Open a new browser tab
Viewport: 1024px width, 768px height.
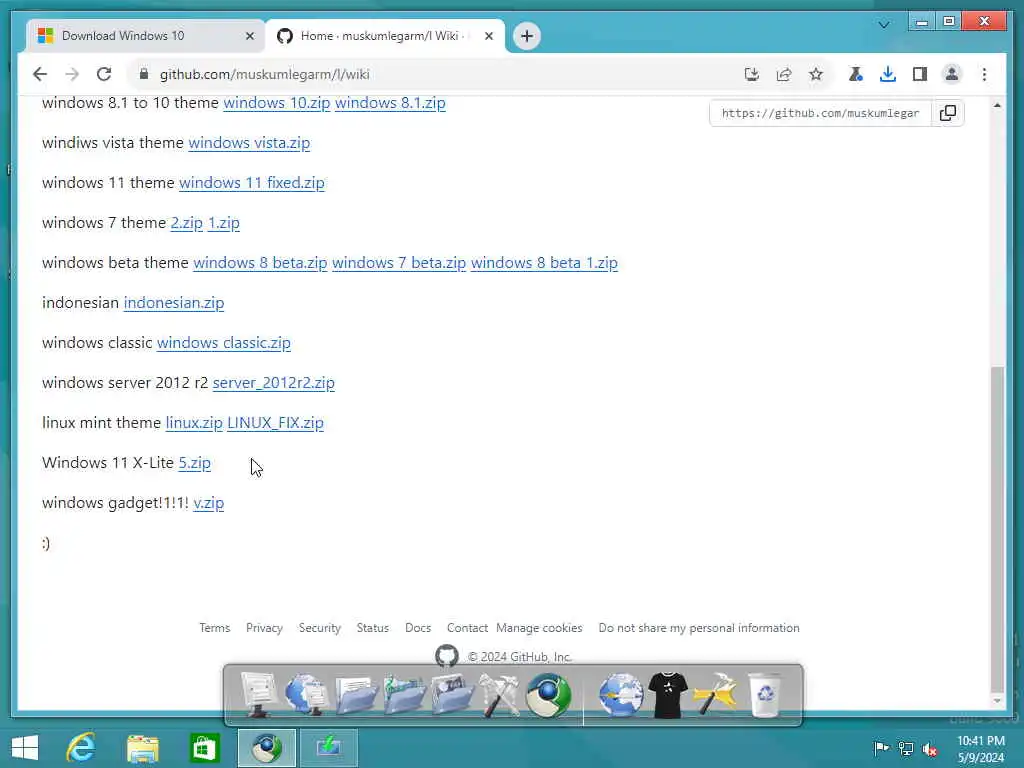click(527, 35)
